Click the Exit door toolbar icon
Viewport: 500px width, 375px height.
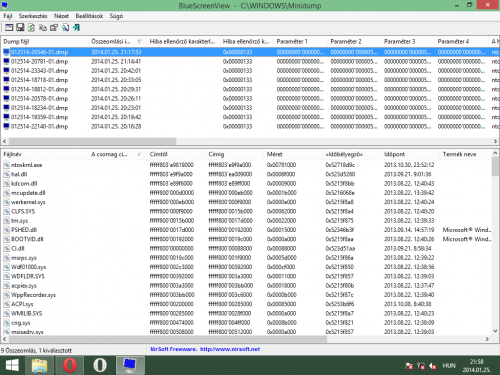77,28
